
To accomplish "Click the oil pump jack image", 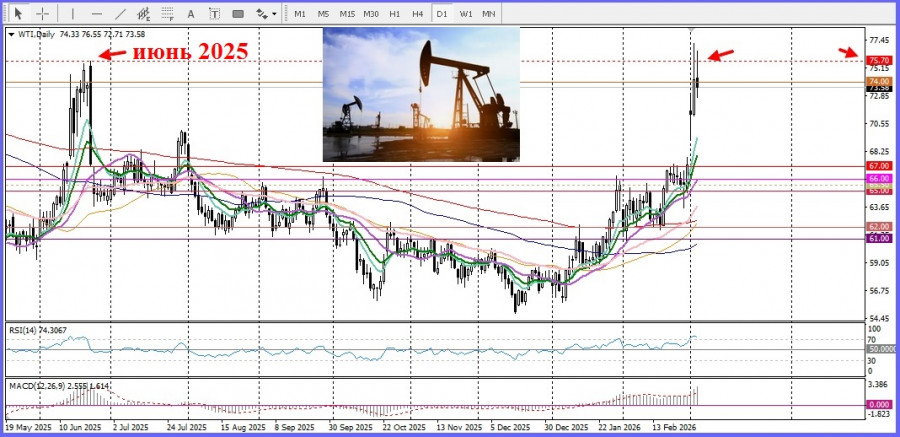I will [x=421, y=95].
